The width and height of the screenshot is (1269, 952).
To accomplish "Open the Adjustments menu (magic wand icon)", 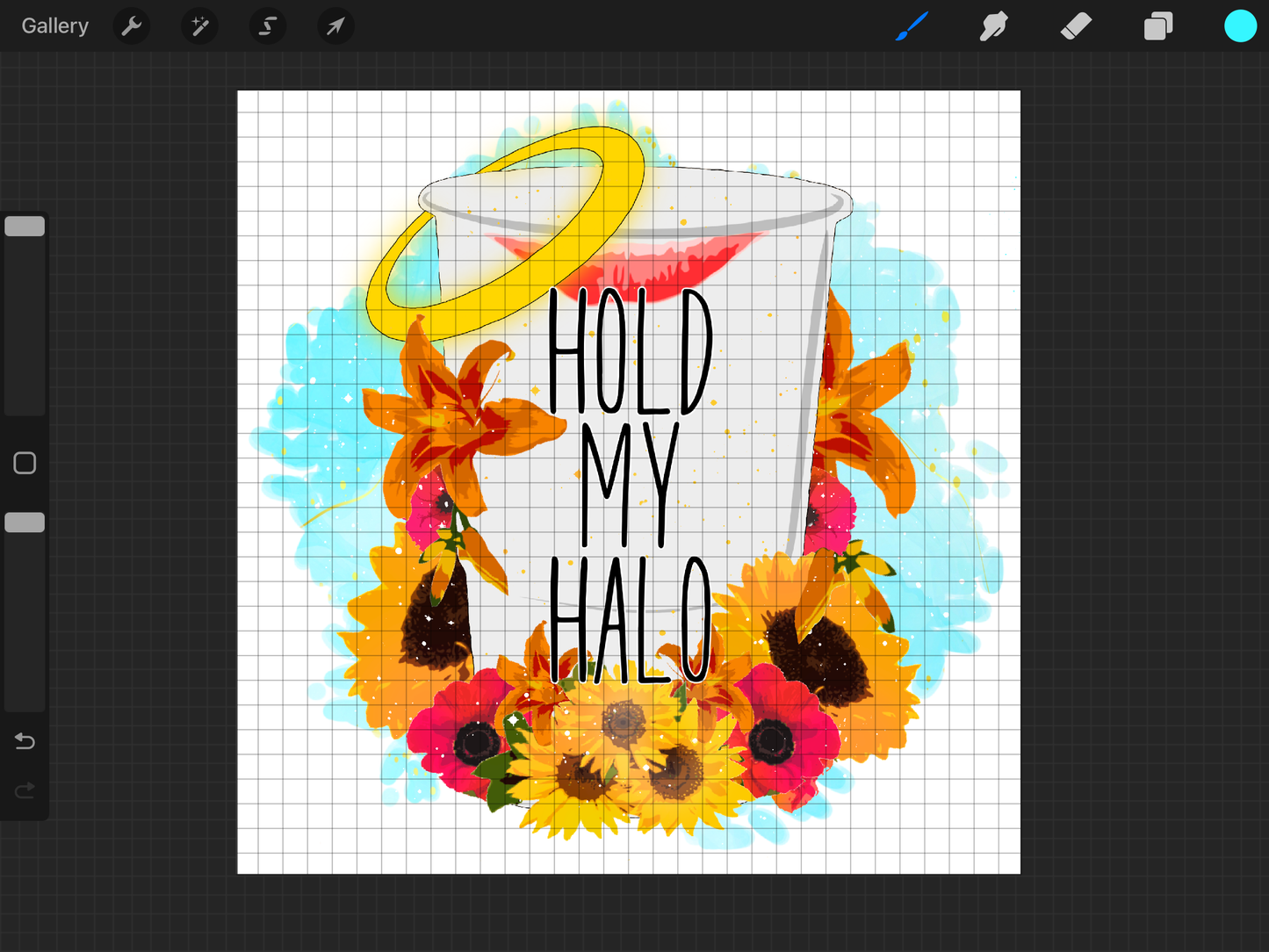I will tap(199, 25).
